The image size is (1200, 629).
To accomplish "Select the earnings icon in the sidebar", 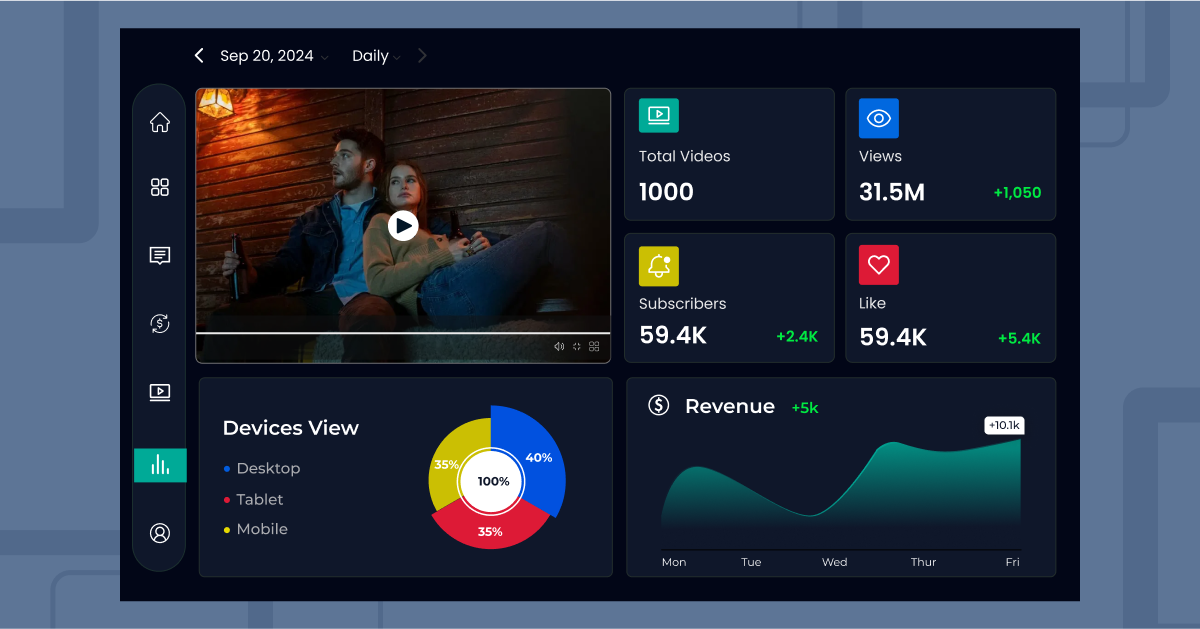I will (159, 323).
